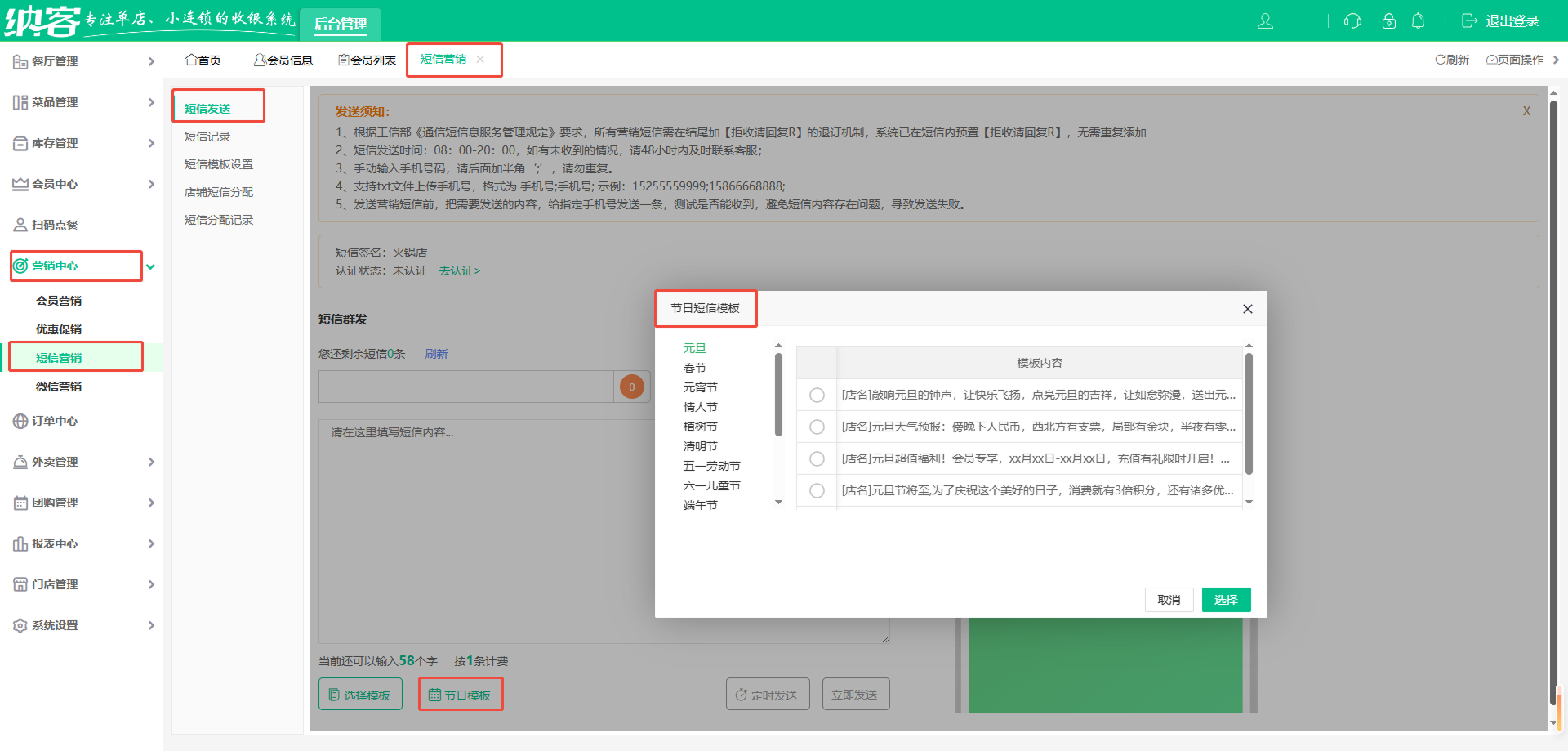1568x751 pixels.
Task: Select the 元旦超值福利 template radio button
Action: pyautogui.click(x=817, y=458)
